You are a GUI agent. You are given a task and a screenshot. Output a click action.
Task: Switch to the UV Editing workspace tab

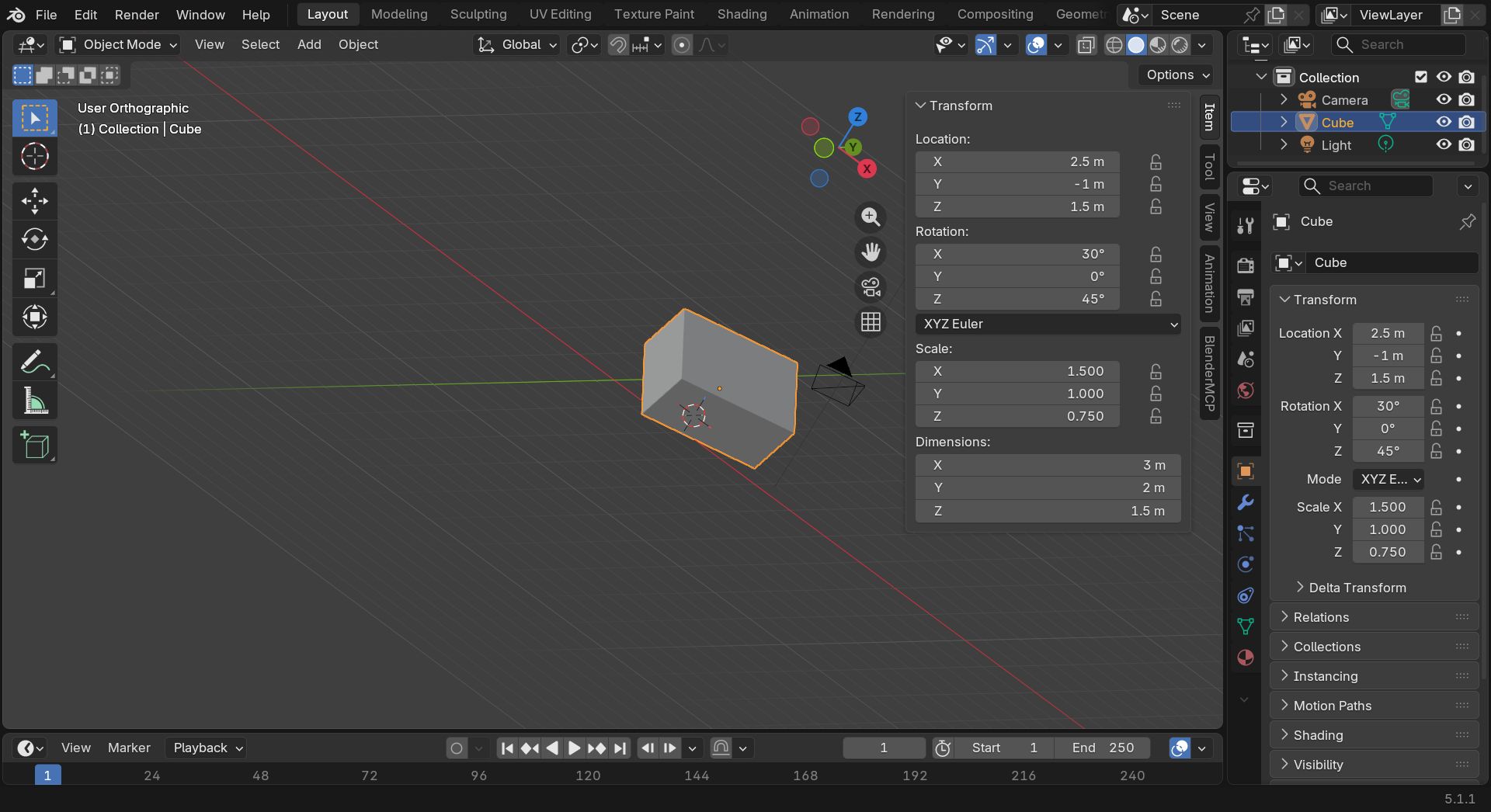point(560,14)
